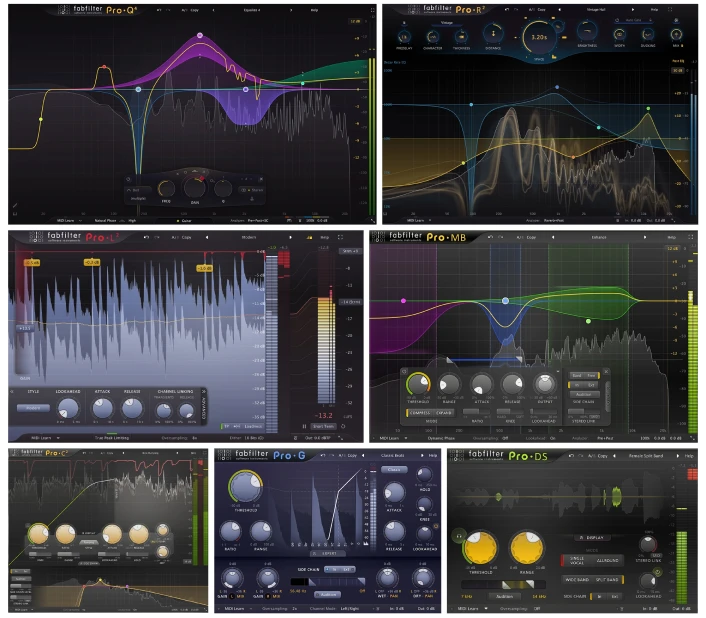The image size is (706, 618).
Task: Toggle full screen mode in Pro-Q 4
Action: pyautogui.click(x=372, y=9)
